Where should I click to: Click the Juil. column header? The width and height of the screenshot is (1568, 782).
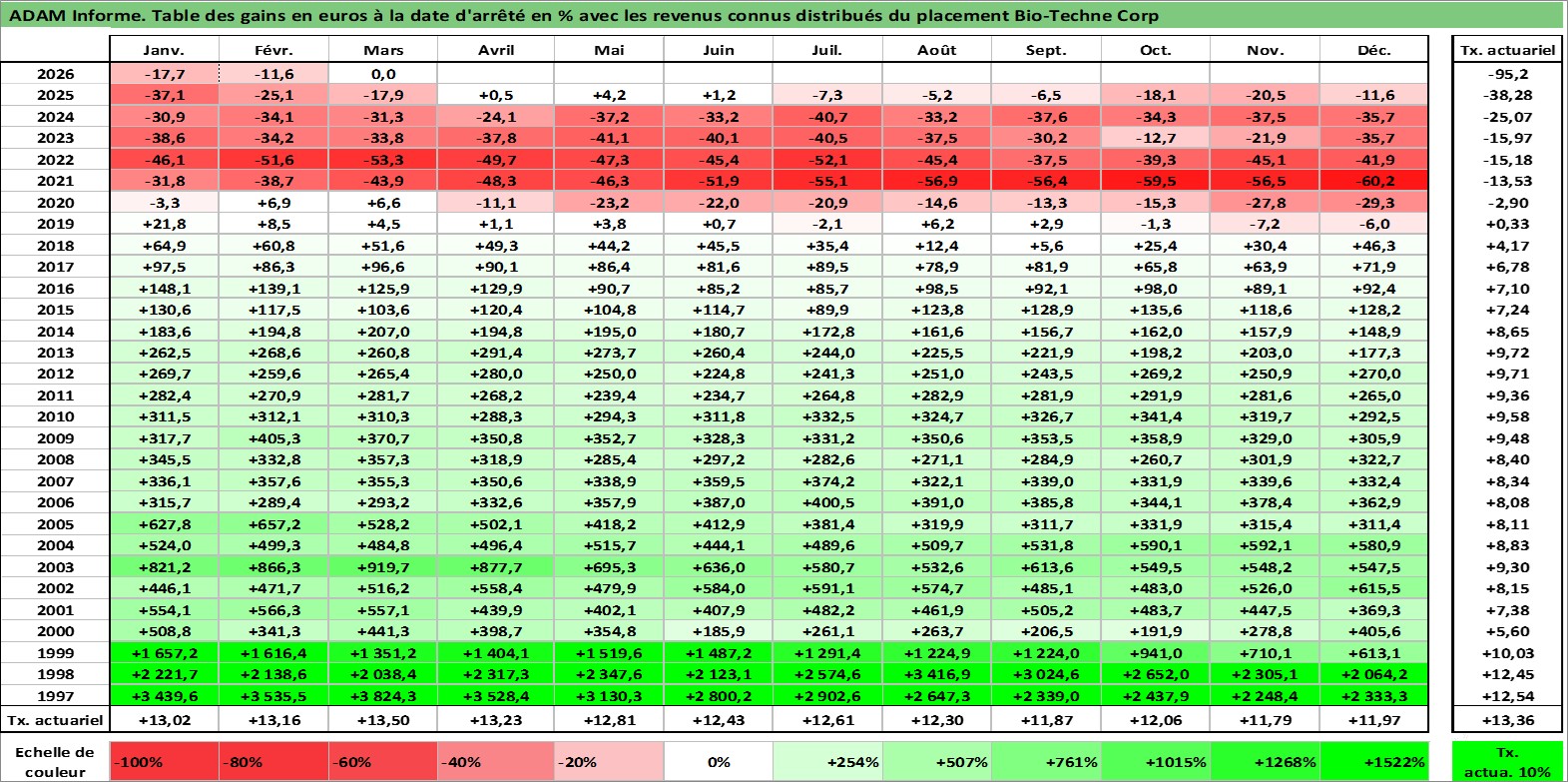[827, 50]
